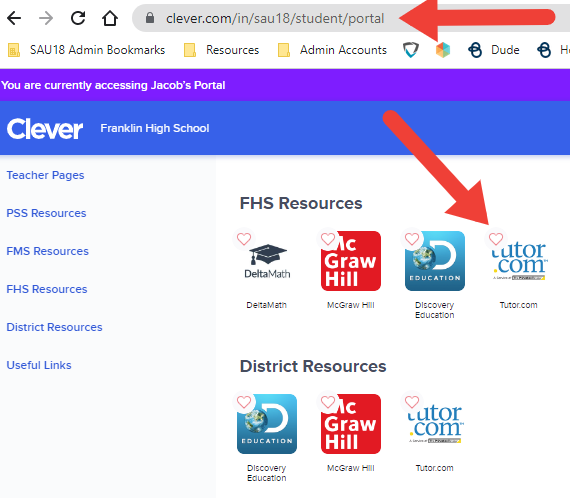Select the clever.com address bar URL
570x498 pixels.
point(275,18)
